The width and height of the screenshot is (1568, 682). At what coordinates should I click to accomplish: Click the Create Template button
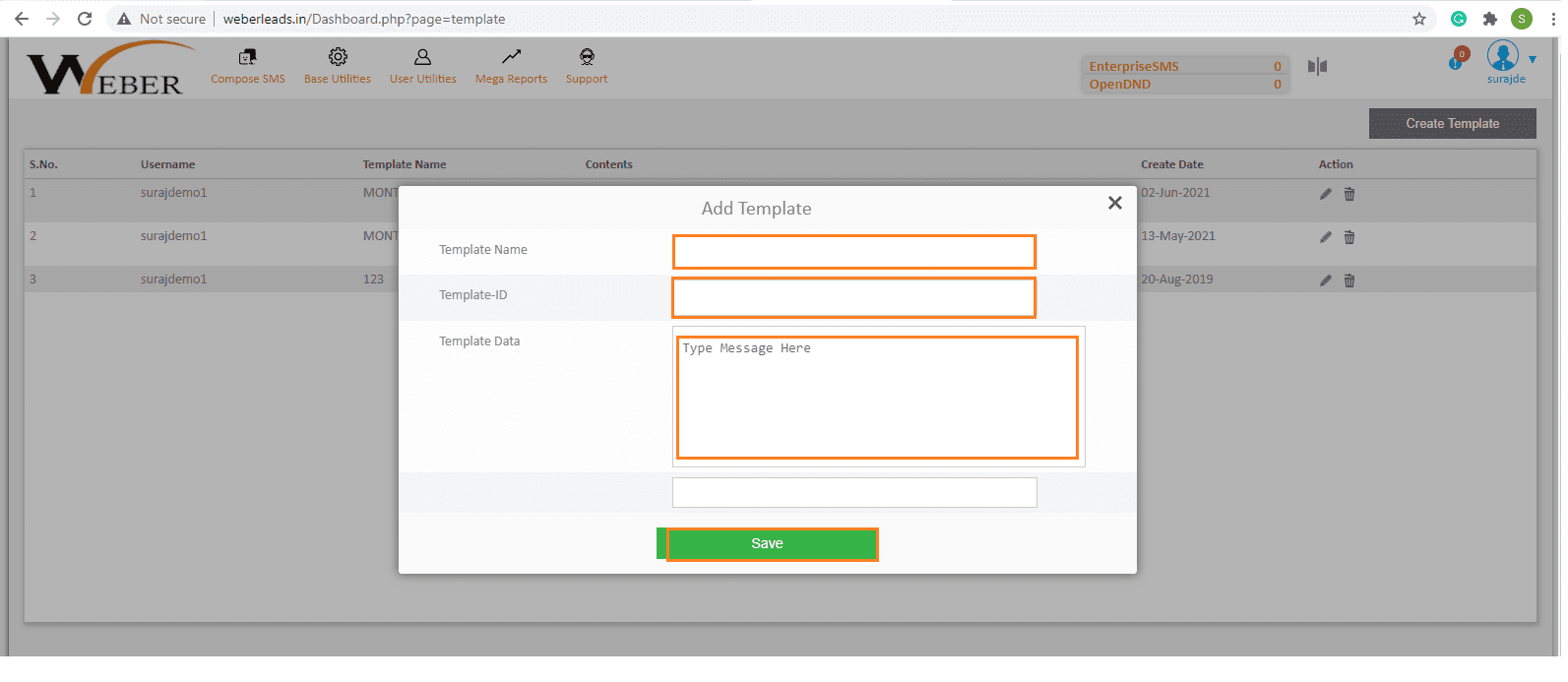tap(1452, 124)
